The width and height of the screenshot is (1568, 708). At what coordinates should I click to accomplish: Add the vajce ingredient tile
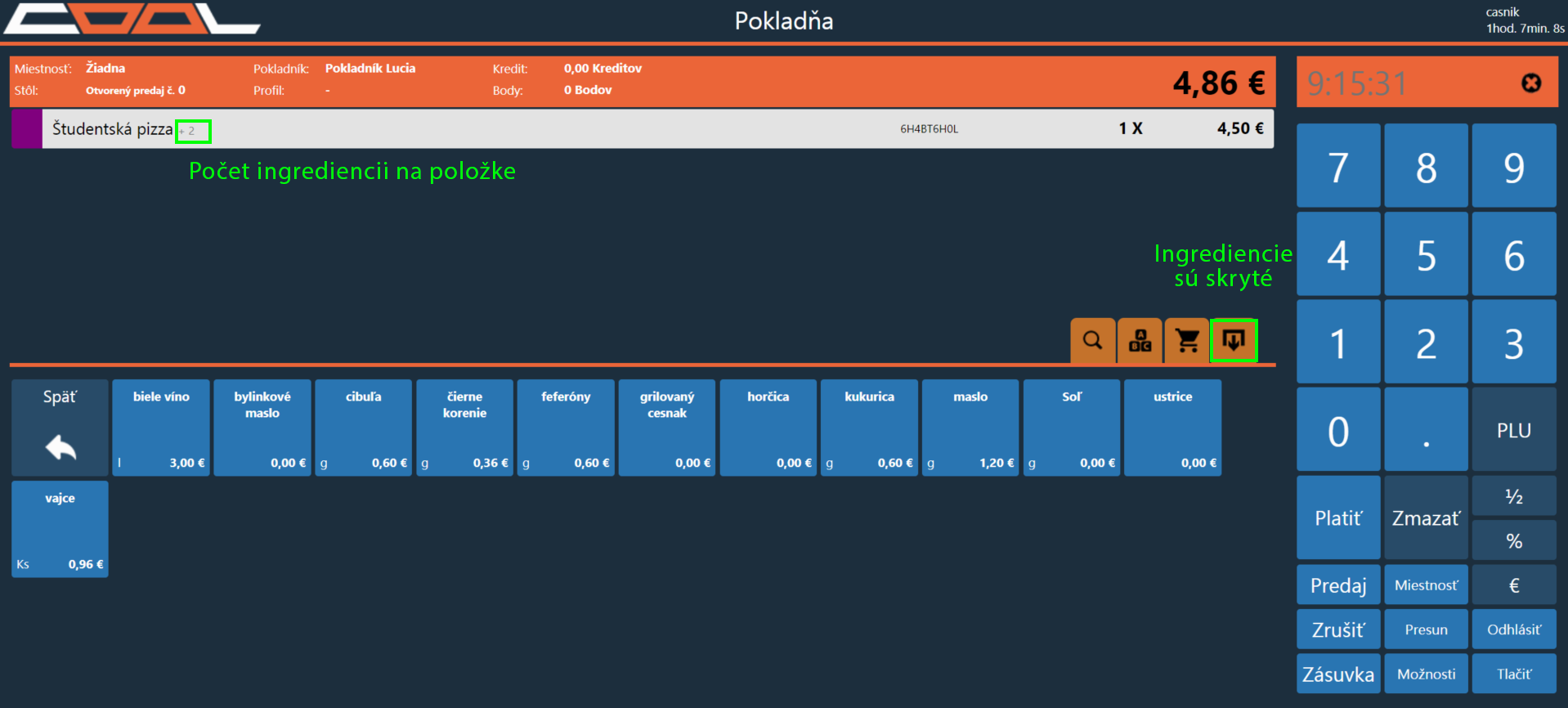tap(60, 529)
